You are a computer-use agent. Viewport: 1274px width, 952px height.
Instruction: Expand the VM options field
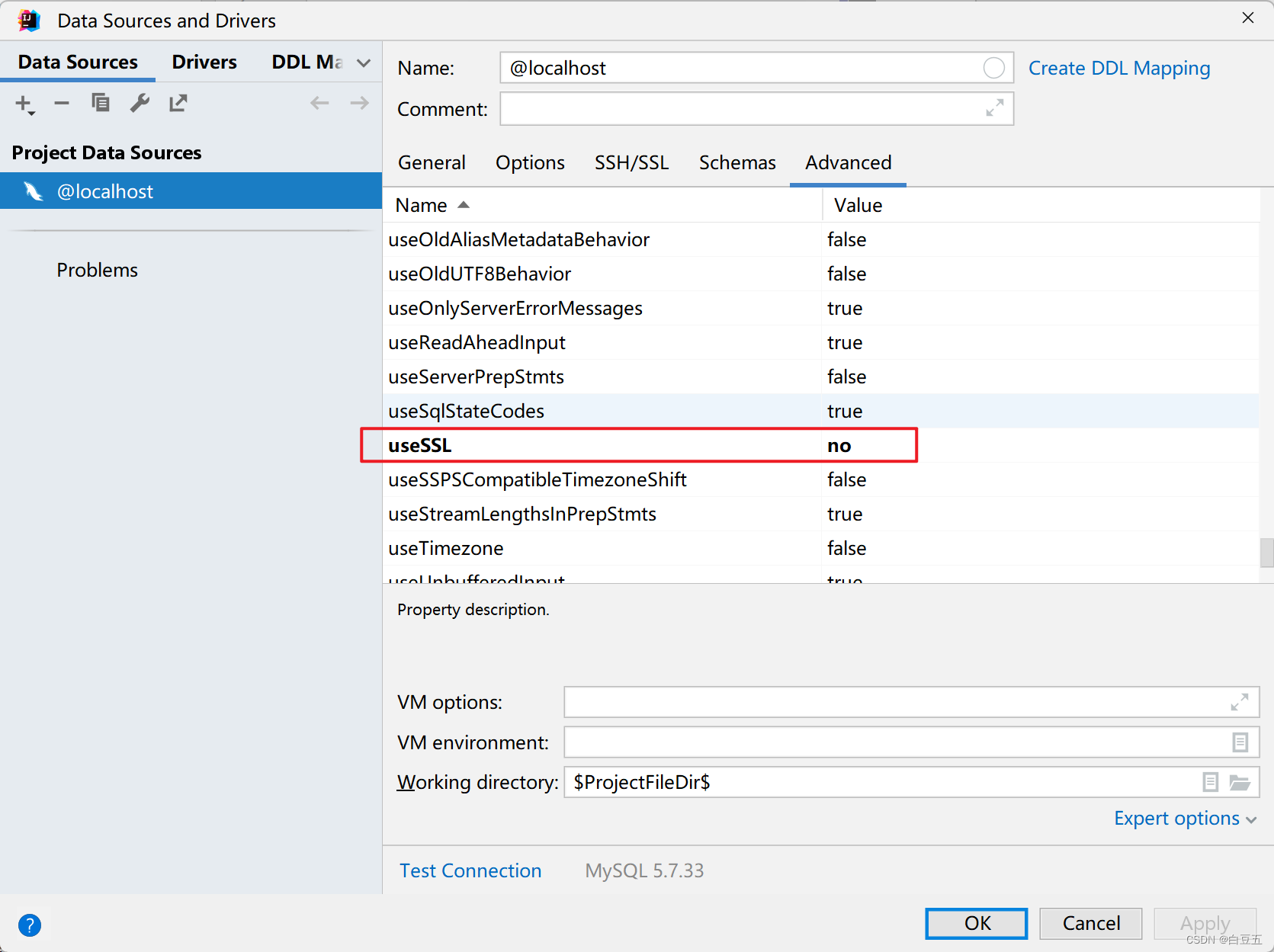tap(1240, 702)
